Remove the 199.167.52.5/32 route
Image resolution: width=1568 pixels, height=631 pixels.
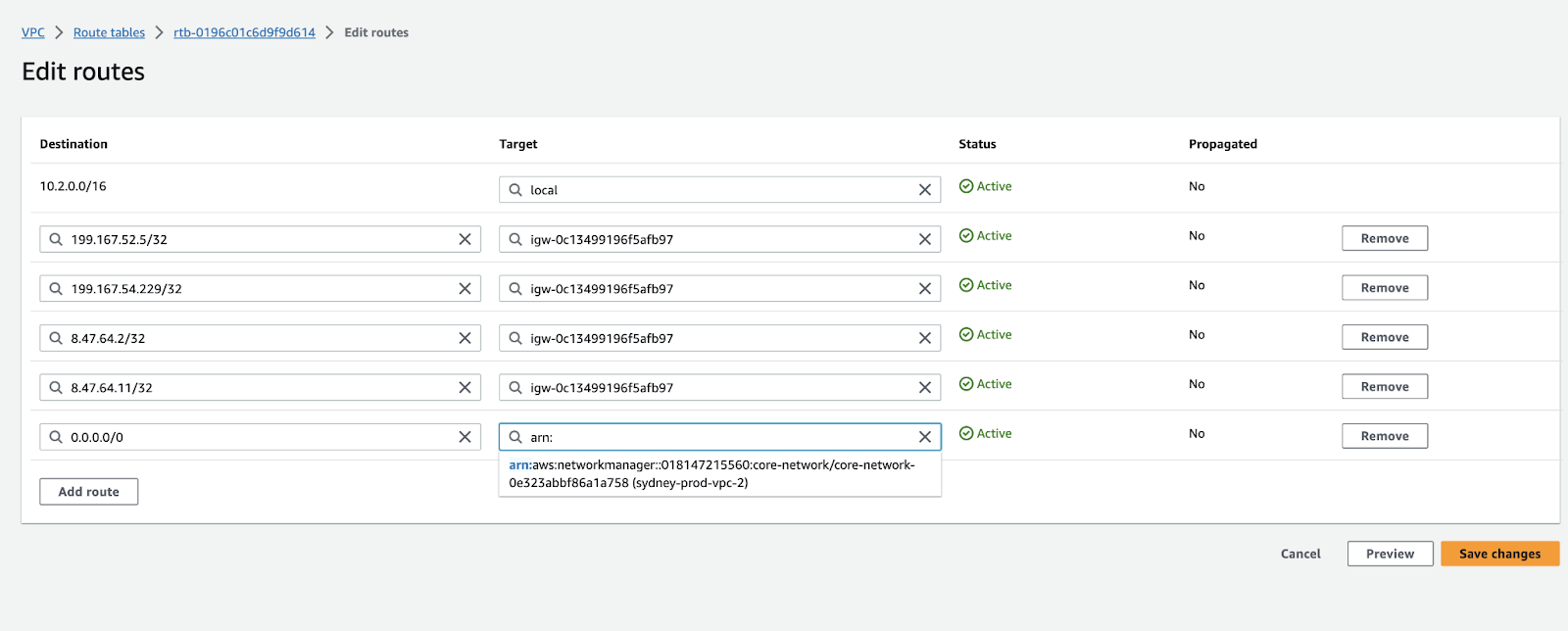click(1384, 239)
